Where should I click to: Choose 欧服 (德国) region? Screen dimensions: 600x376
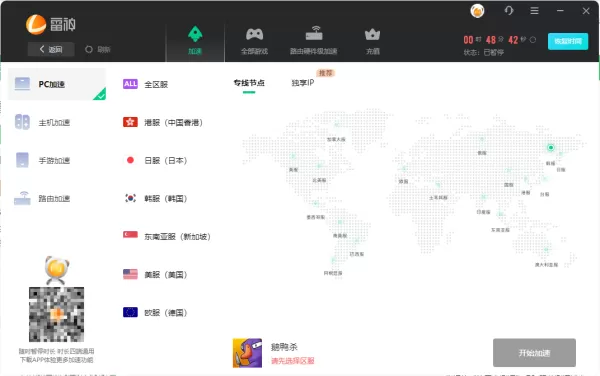(155, 313)
